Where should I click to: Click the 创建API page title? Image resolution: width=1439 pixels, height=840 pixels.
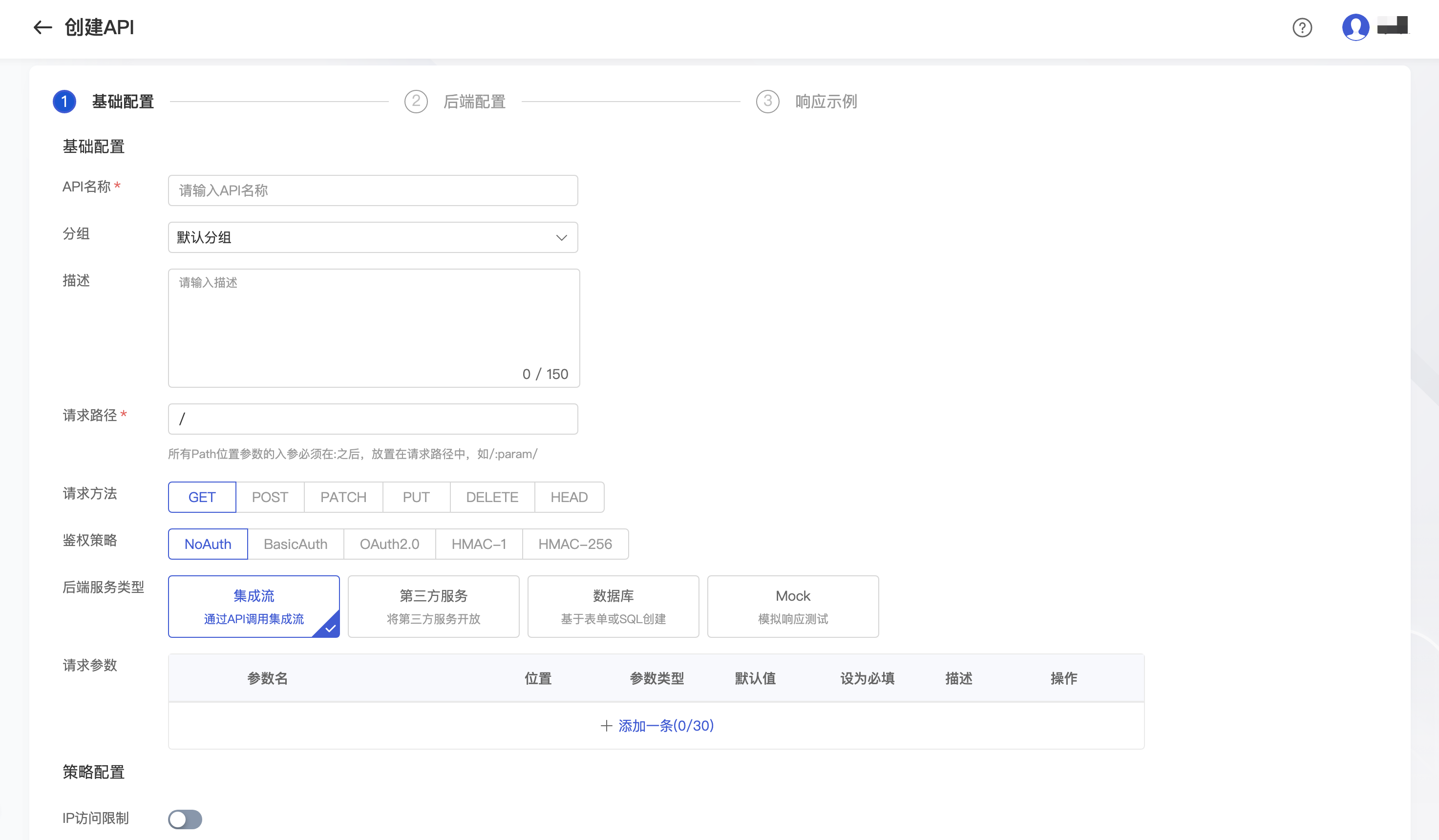pyautogui.click(x=99, y=27)
